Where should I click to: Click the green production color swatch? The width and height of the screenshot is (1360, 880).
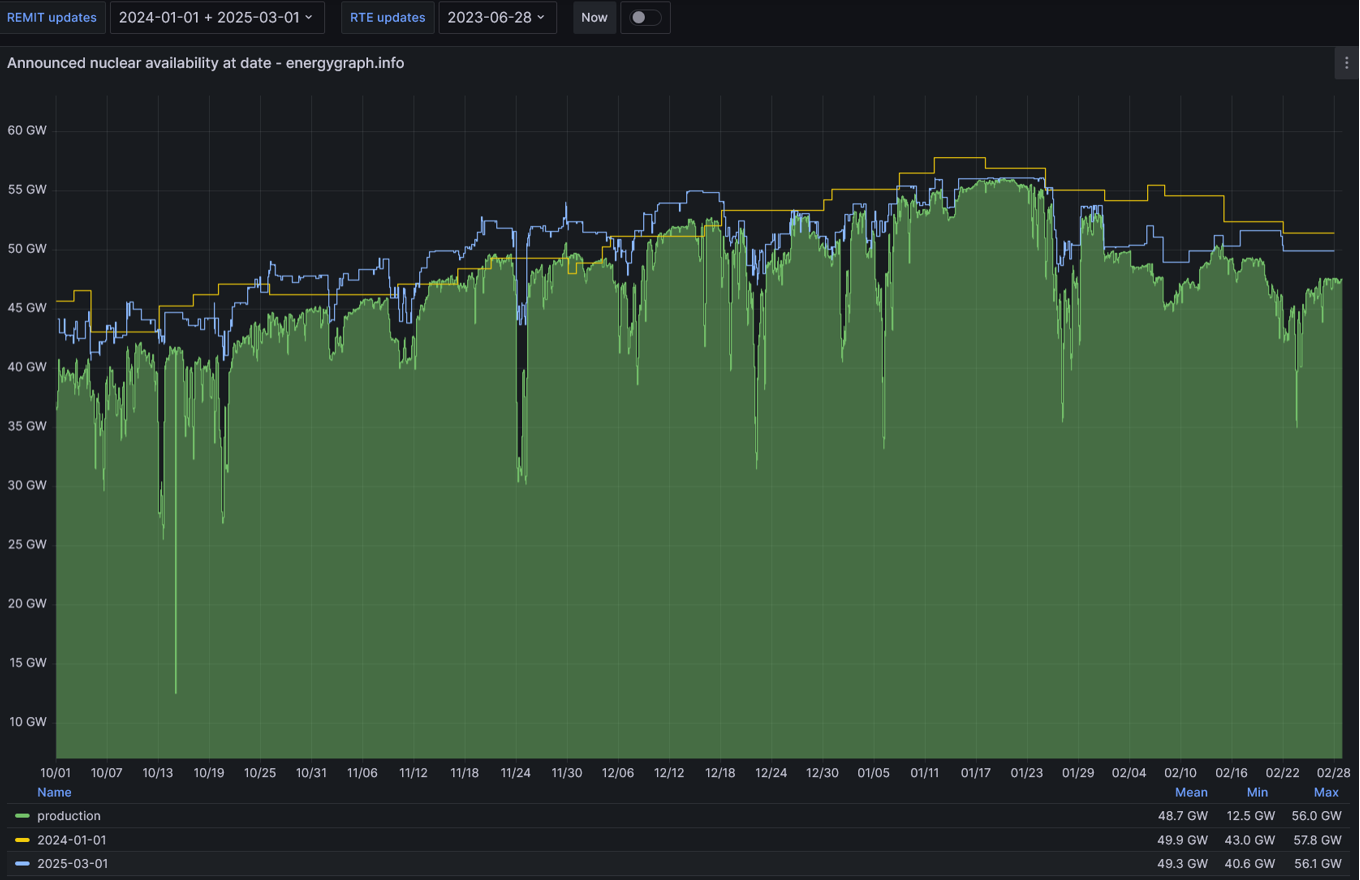tap(22, 816)
